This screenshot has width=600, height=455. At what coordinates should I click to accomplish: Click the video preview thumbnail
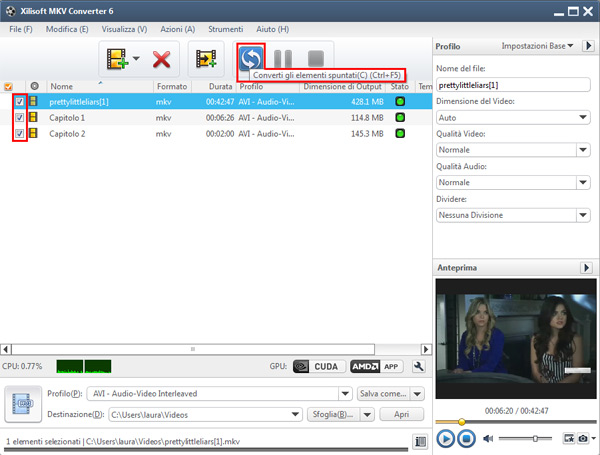pyautogui.click(x=516, y=339)
